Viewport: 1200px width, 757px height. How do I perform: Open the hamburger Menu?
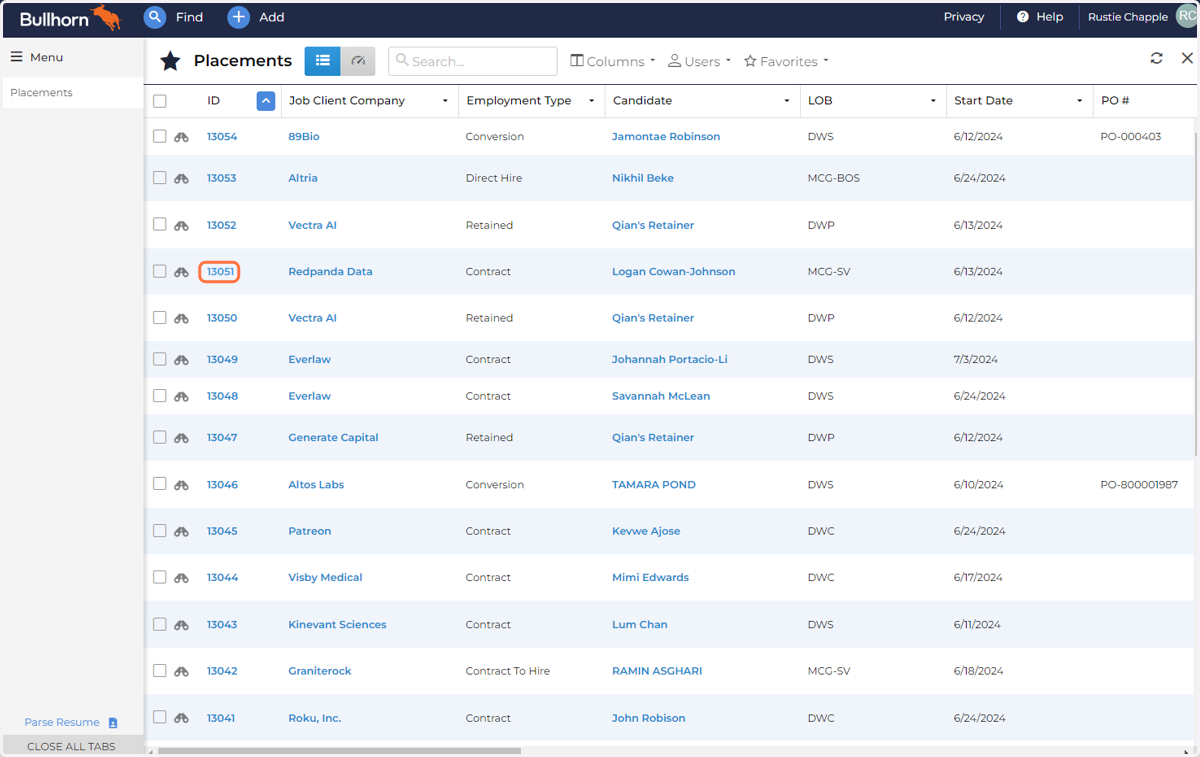37,57
